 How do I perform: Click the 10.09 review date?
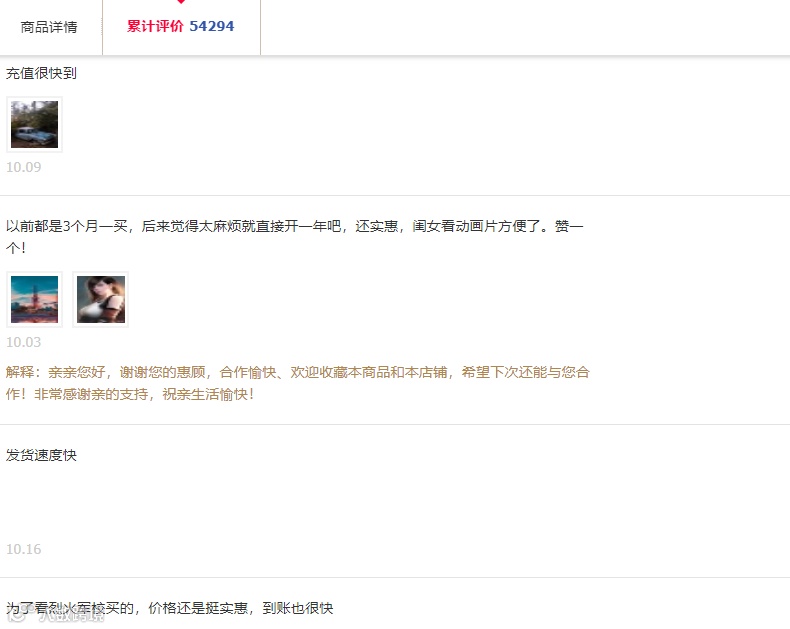coord(24,167)
